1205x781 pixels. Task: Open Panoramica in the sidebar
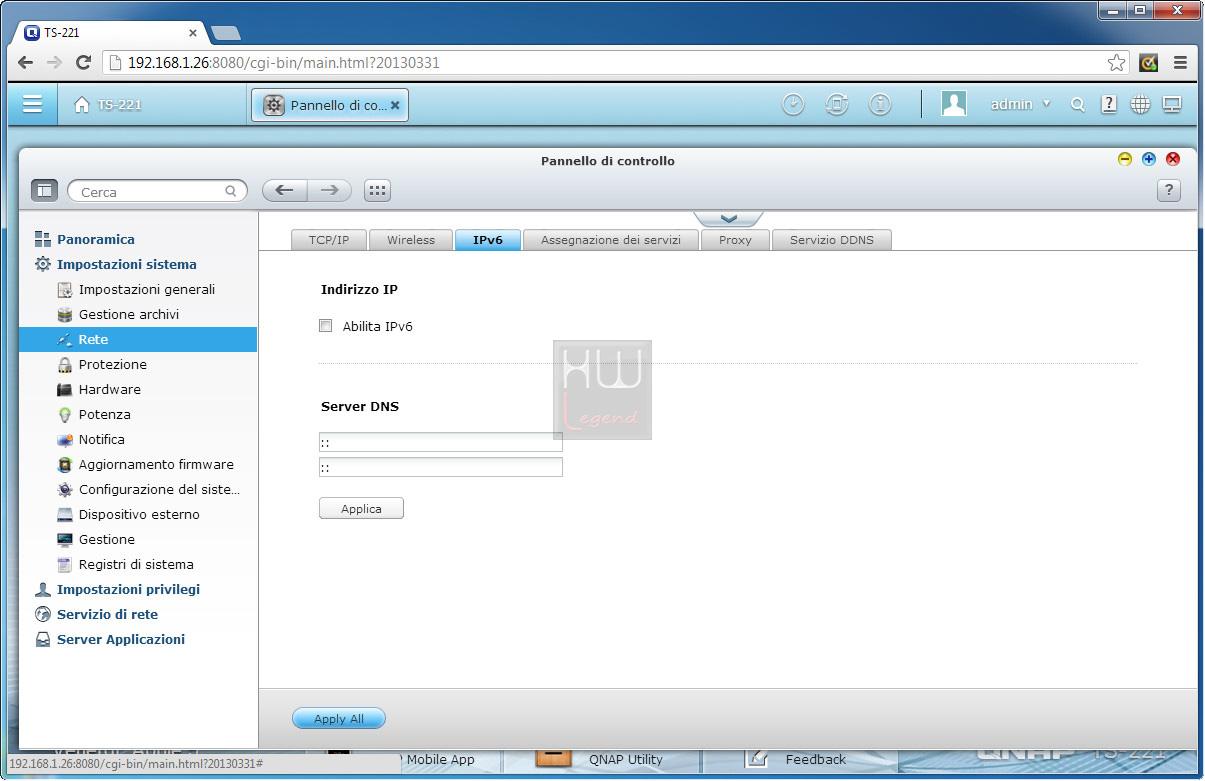click(x=96, y=240)
